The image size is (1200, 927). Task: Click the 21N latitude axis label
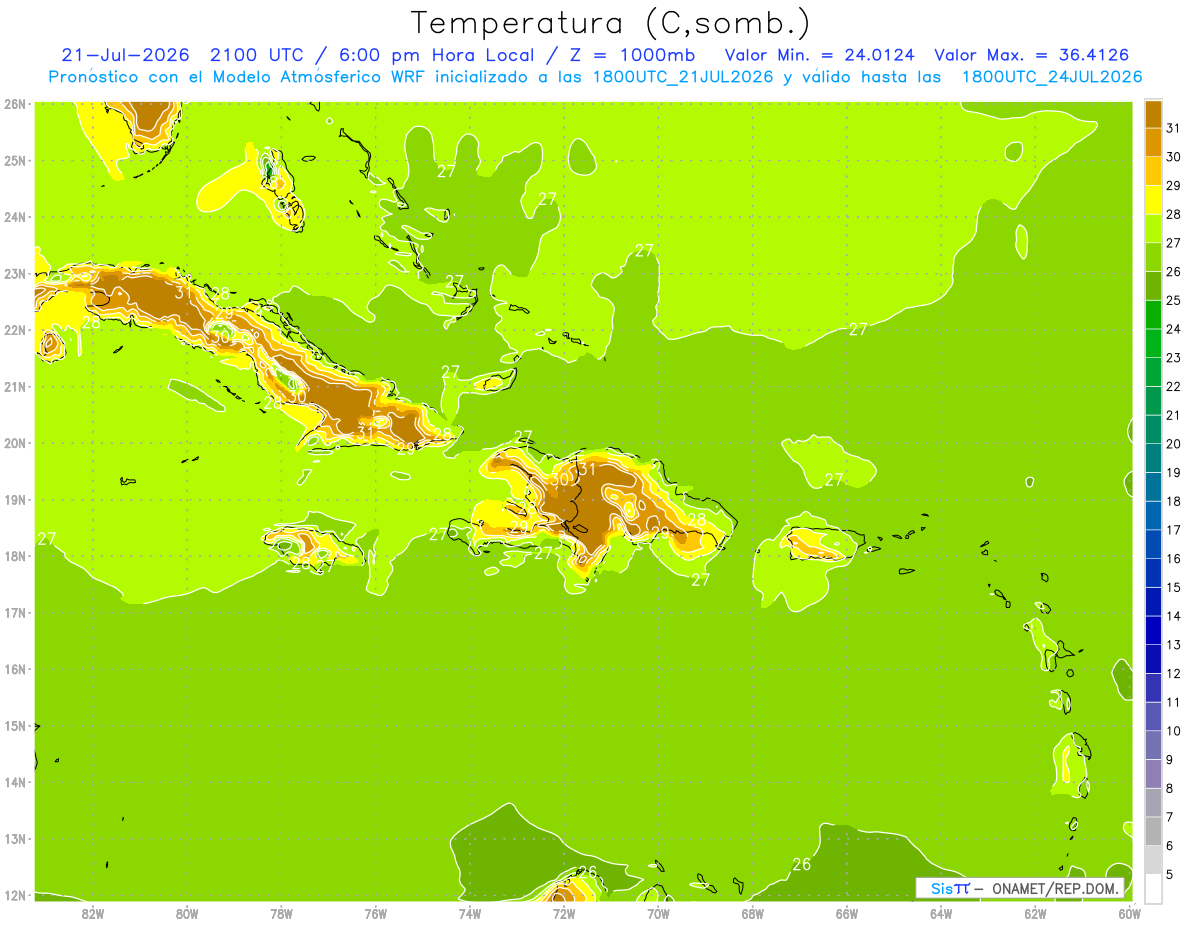[x=15, y=386]
